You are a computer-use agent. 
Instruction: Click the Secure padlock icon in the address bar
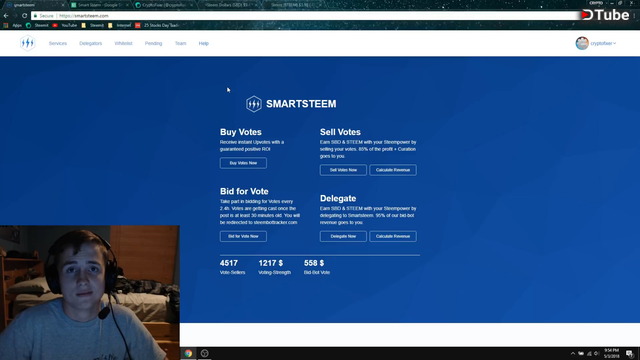[36, 16]
